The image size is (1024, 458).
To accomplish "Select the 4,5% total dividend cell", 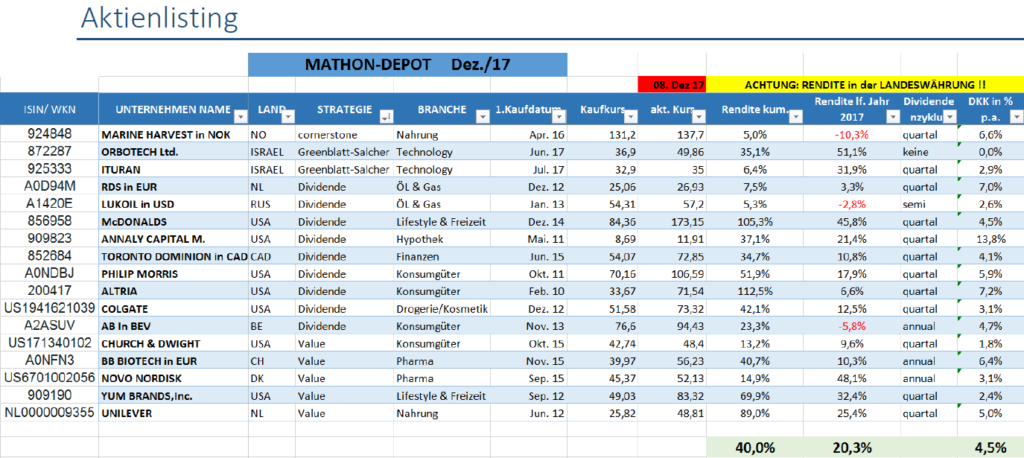I will (991, 448).
